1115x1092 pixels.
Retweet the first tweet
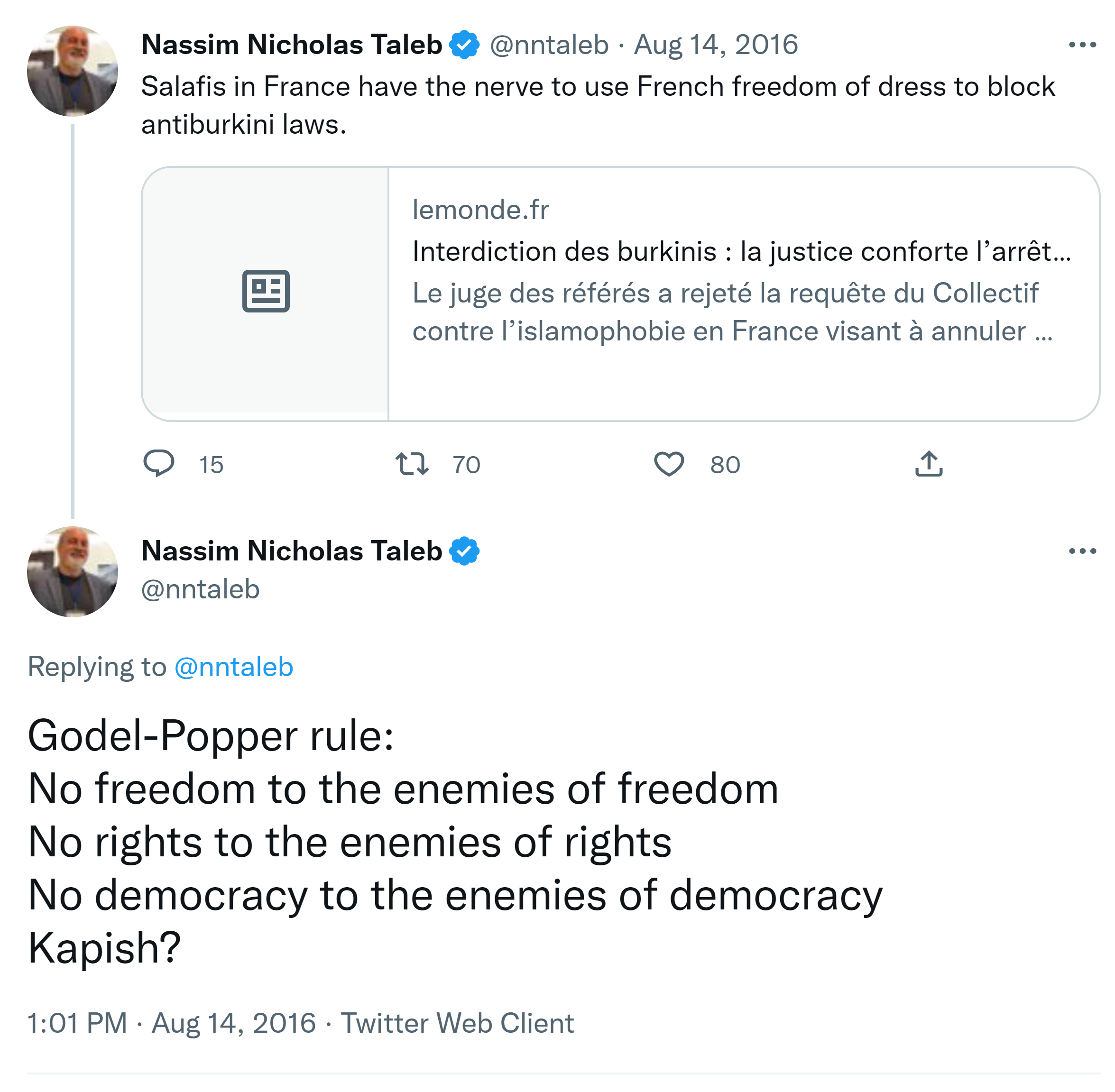(412, 463)
